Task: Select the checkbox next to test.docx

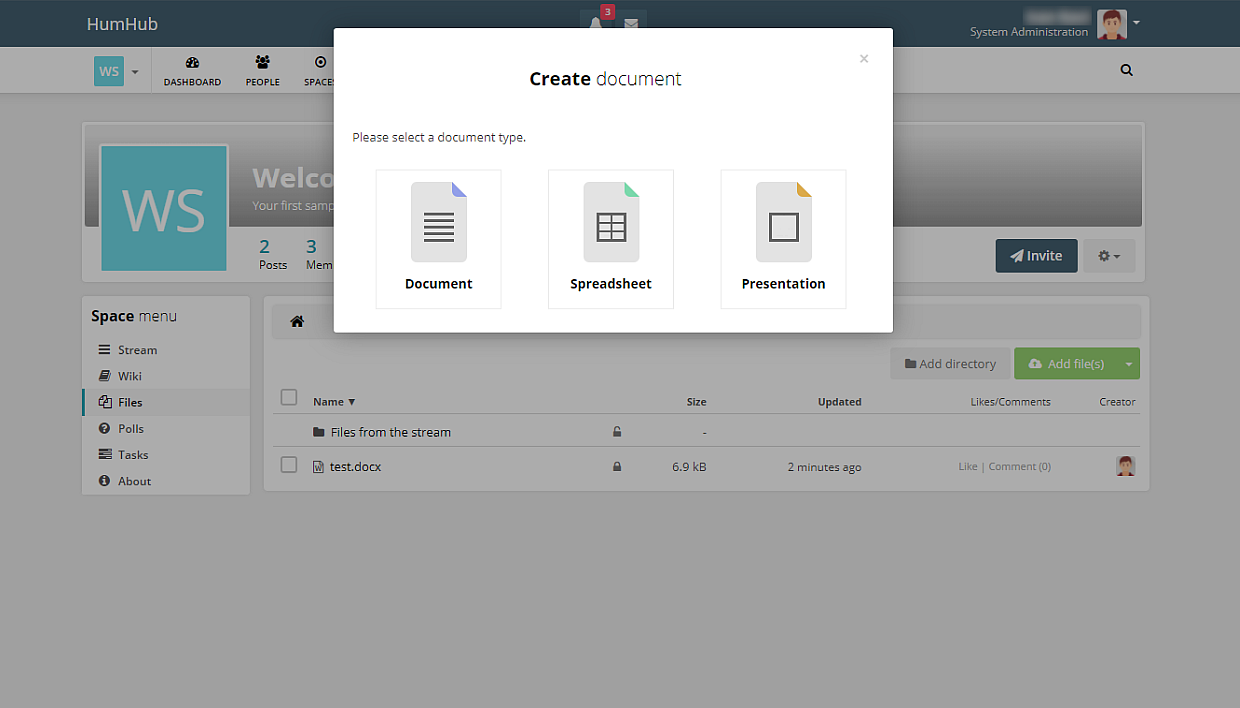Action: 289,464
